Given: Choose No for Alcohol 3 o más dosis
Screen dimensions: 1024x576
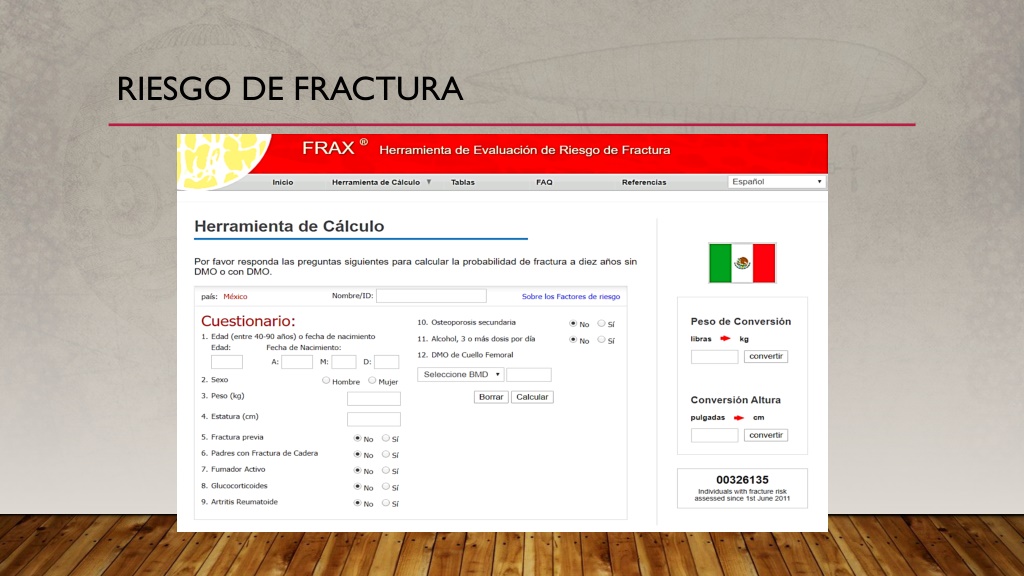Looking at the screenshot, I should pos(573,340).
